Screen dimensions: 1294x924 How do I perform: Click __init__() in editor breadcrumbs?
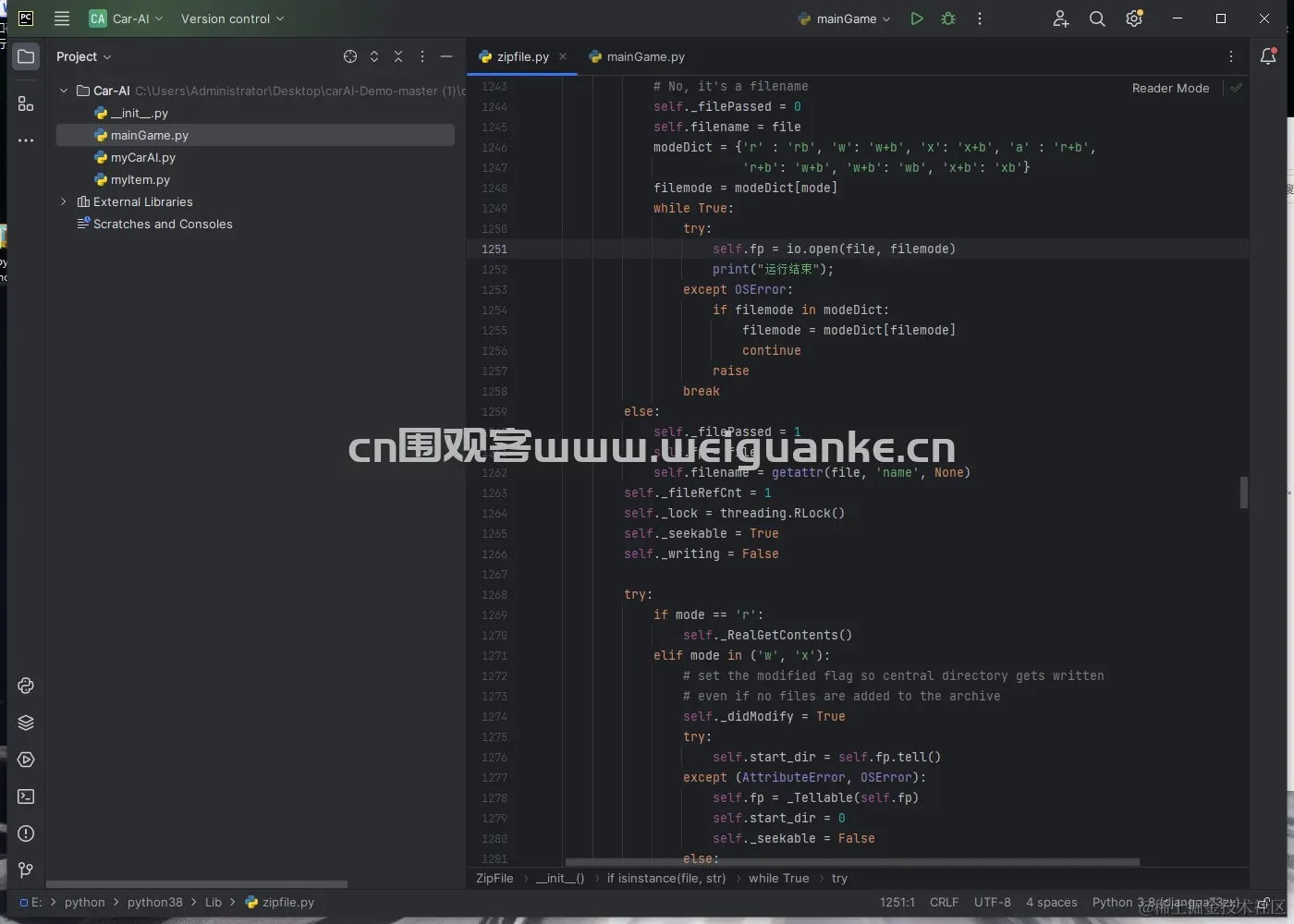click(560, 878)
